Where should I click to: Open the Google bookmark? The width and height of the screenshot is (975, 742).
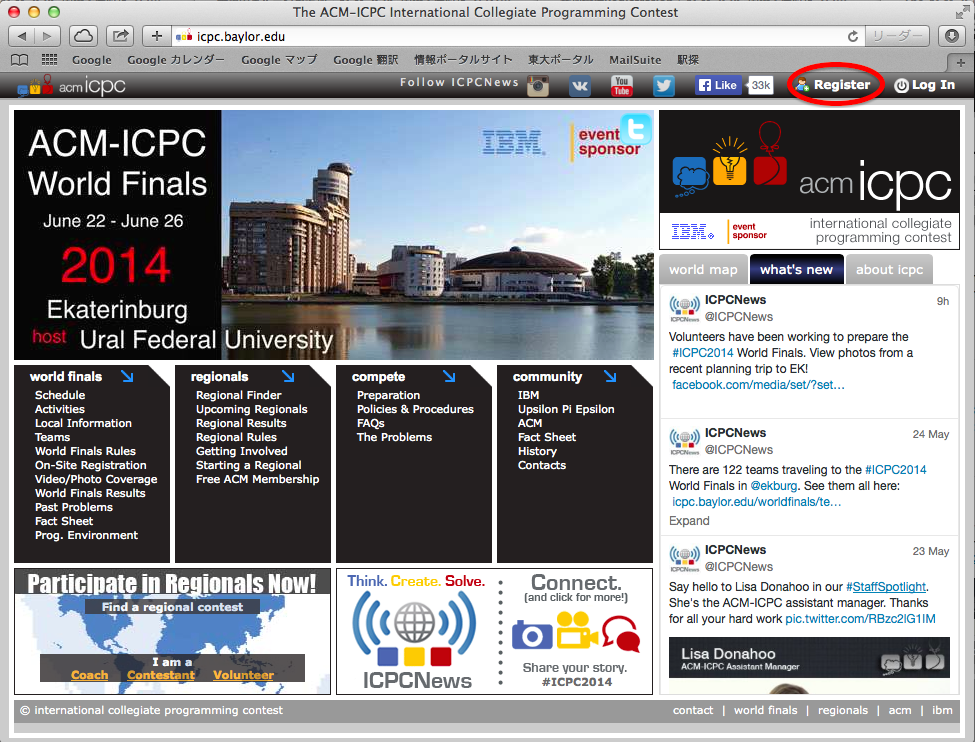click(92, 60)
